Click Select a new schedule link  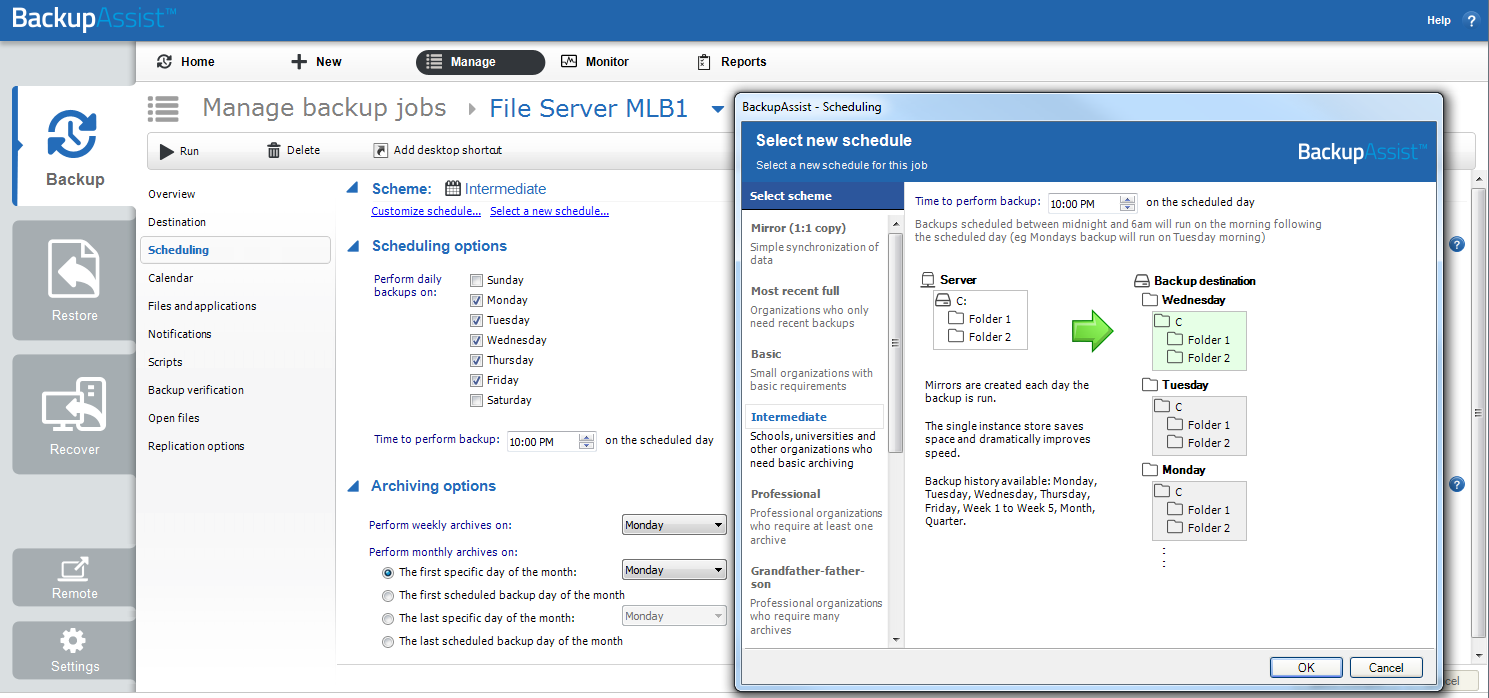pyautogui.click(x=549, y=211)
